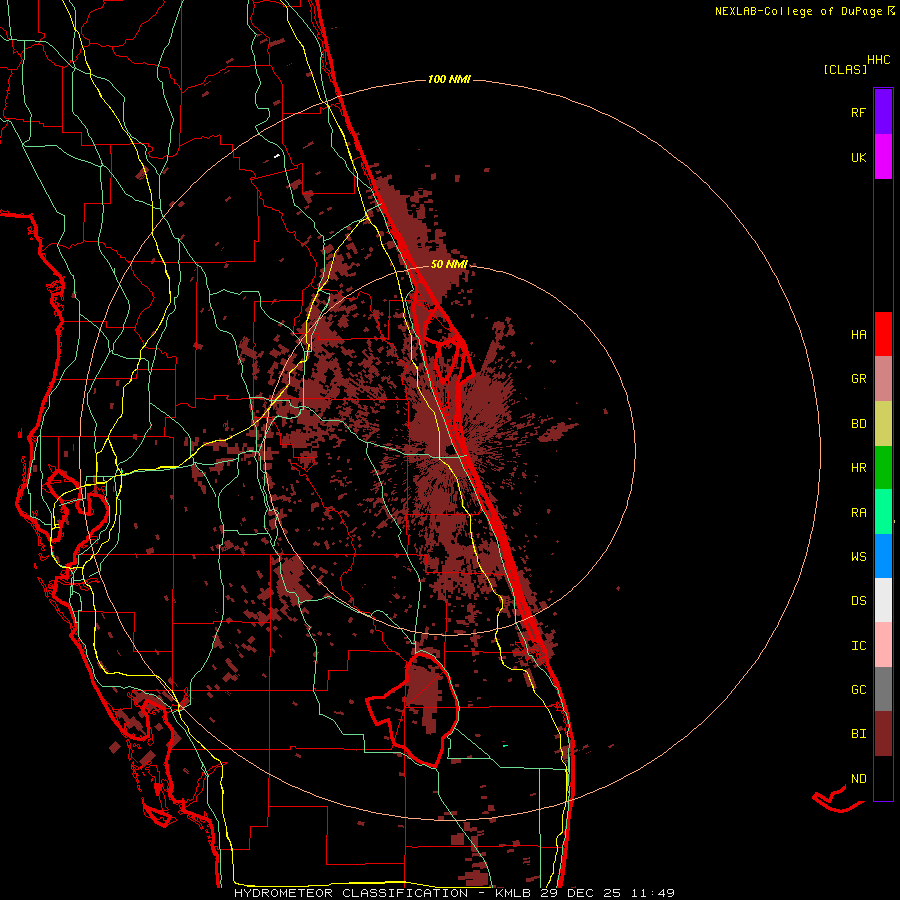900x900 pixels.
Task: Click the HA legend label
Action: [x=858, y=334]
